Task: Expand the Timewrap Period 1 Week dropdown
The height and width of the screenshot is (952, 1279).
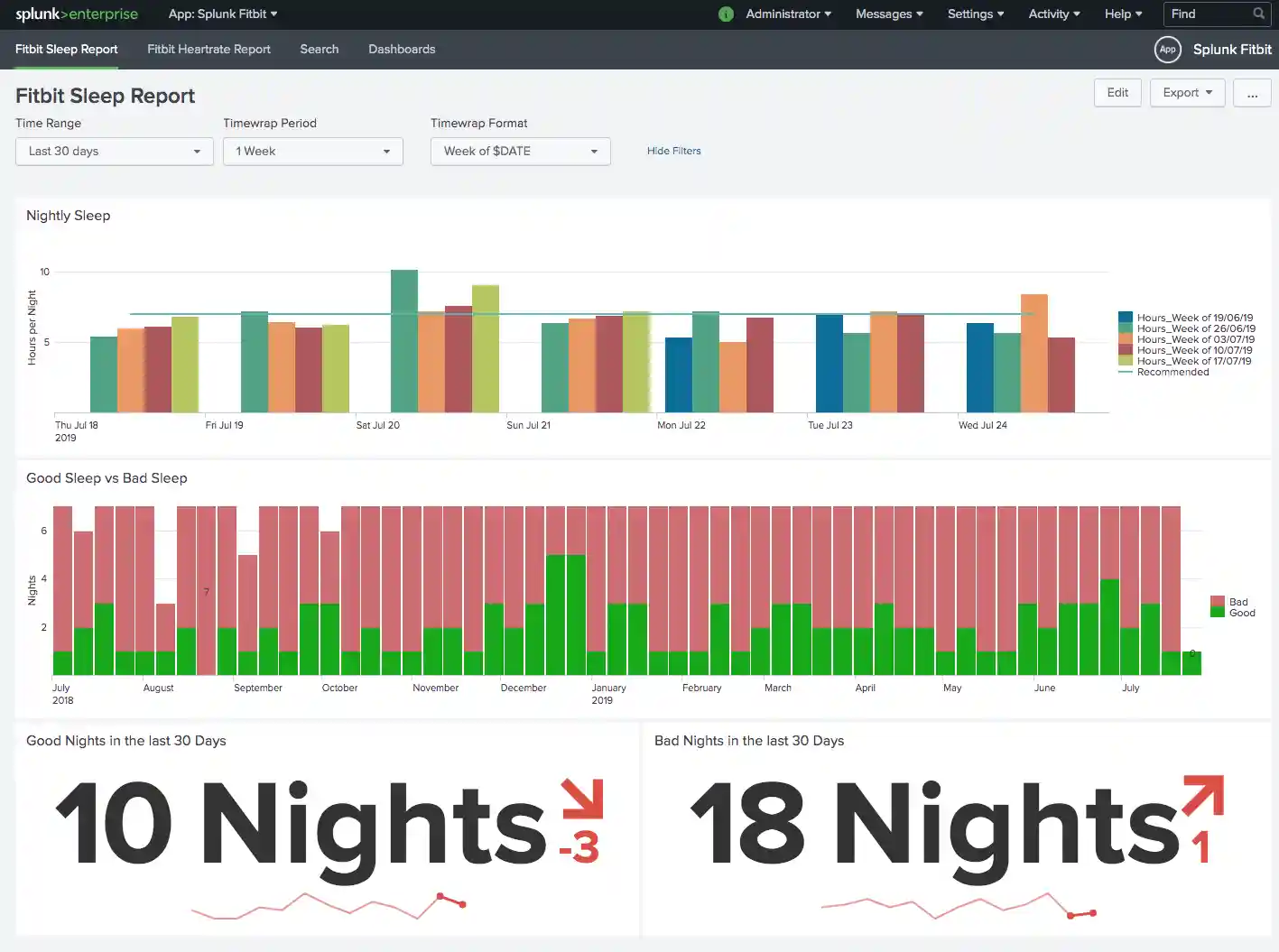Action: [312, 152]
